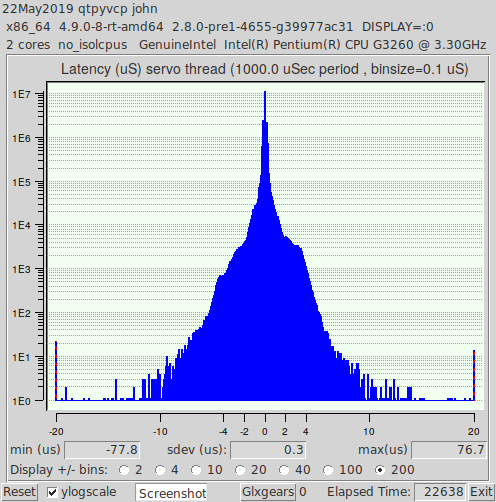Click the histogram peak at zero latency
Viewport: 496px width, 502px height.
[265, 107]
